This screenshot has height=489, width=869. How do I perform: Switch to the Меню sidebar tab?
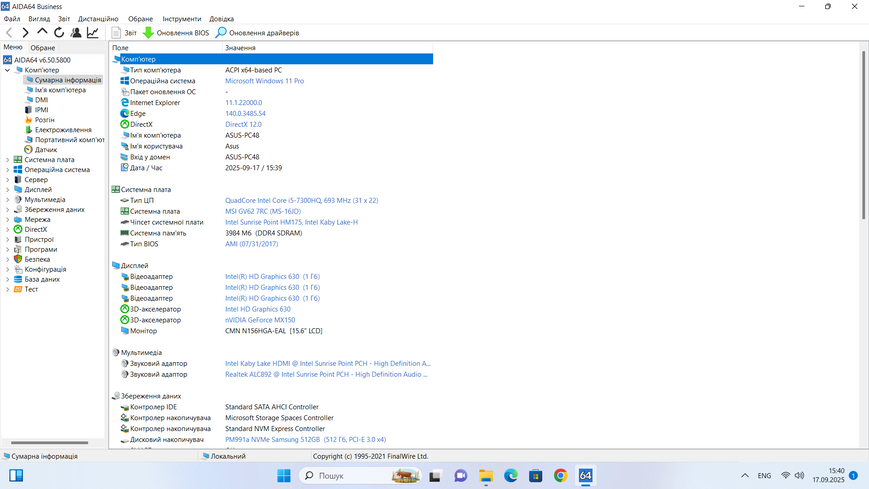coord(13,47)
